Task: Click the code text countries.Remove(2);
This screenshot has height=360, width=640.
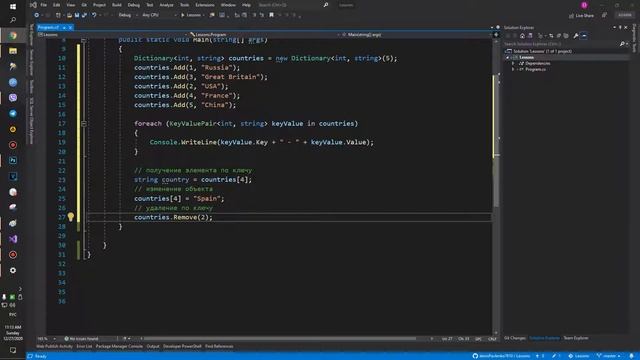Action: tap(173, 217)
